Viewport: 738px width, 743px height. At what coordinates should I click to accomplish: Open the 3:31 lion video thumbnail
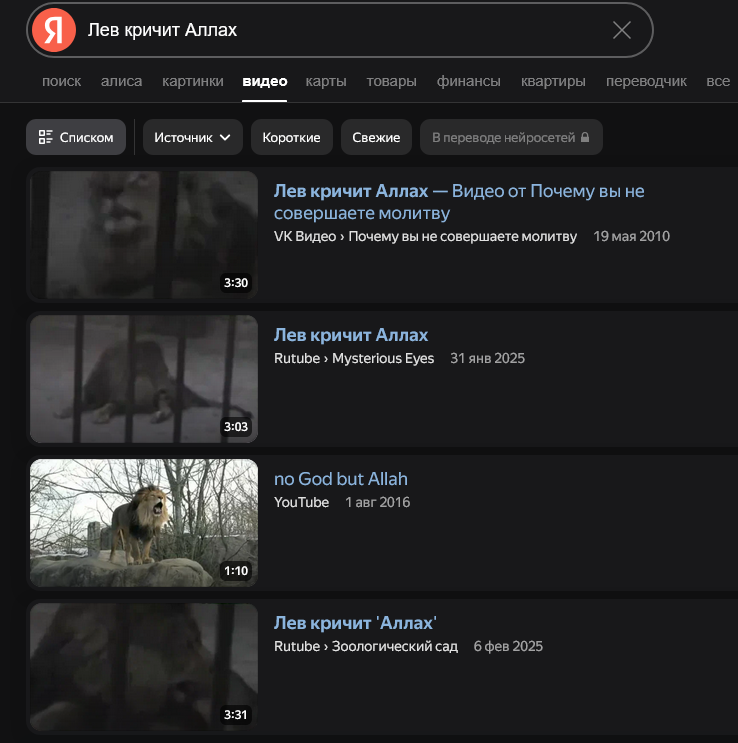(144, 667)
